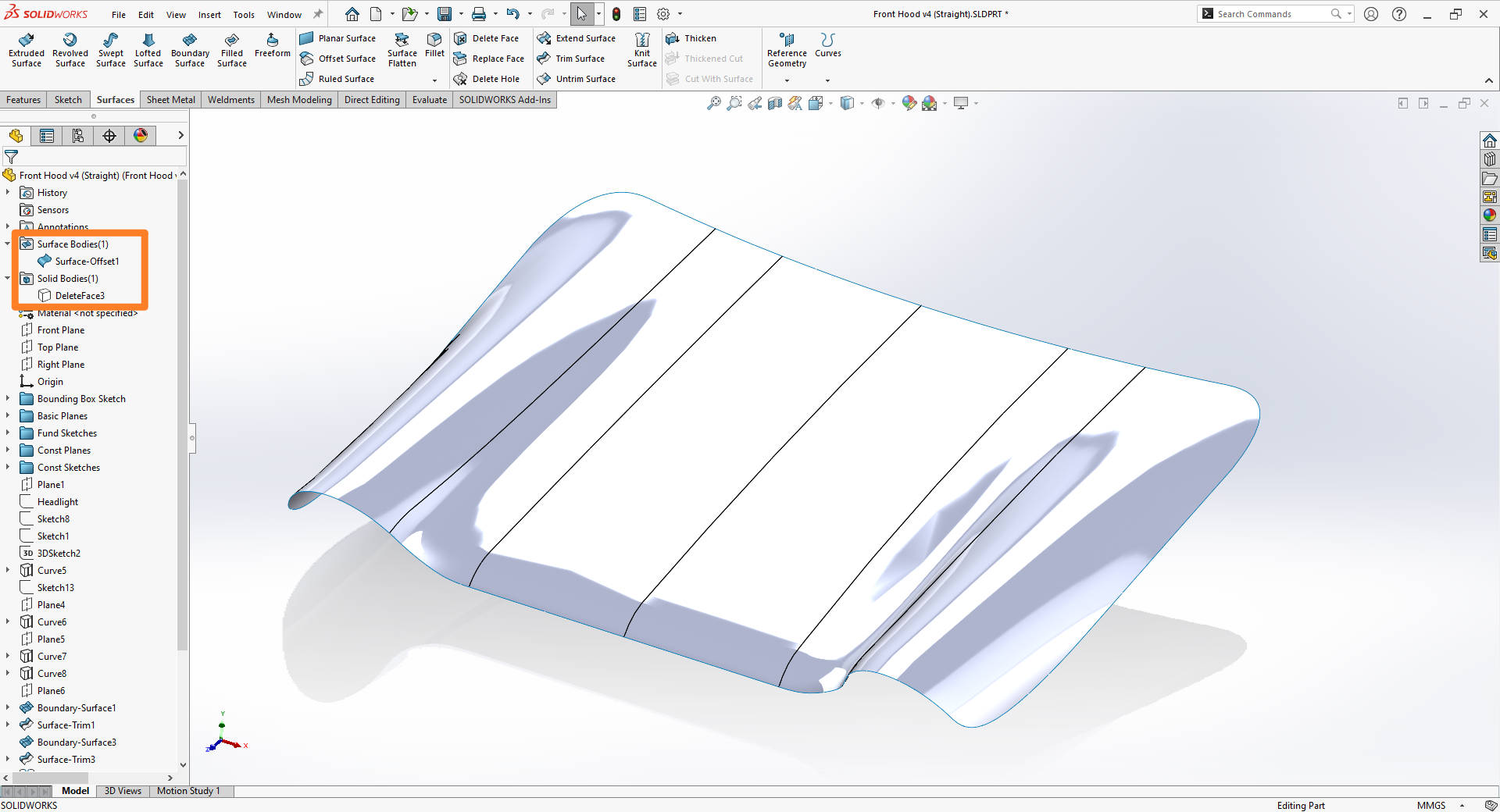This screenshot has width=1500, height=812.
Task: Open the Display Style dropdown arrow
Action: coord(862,103)
